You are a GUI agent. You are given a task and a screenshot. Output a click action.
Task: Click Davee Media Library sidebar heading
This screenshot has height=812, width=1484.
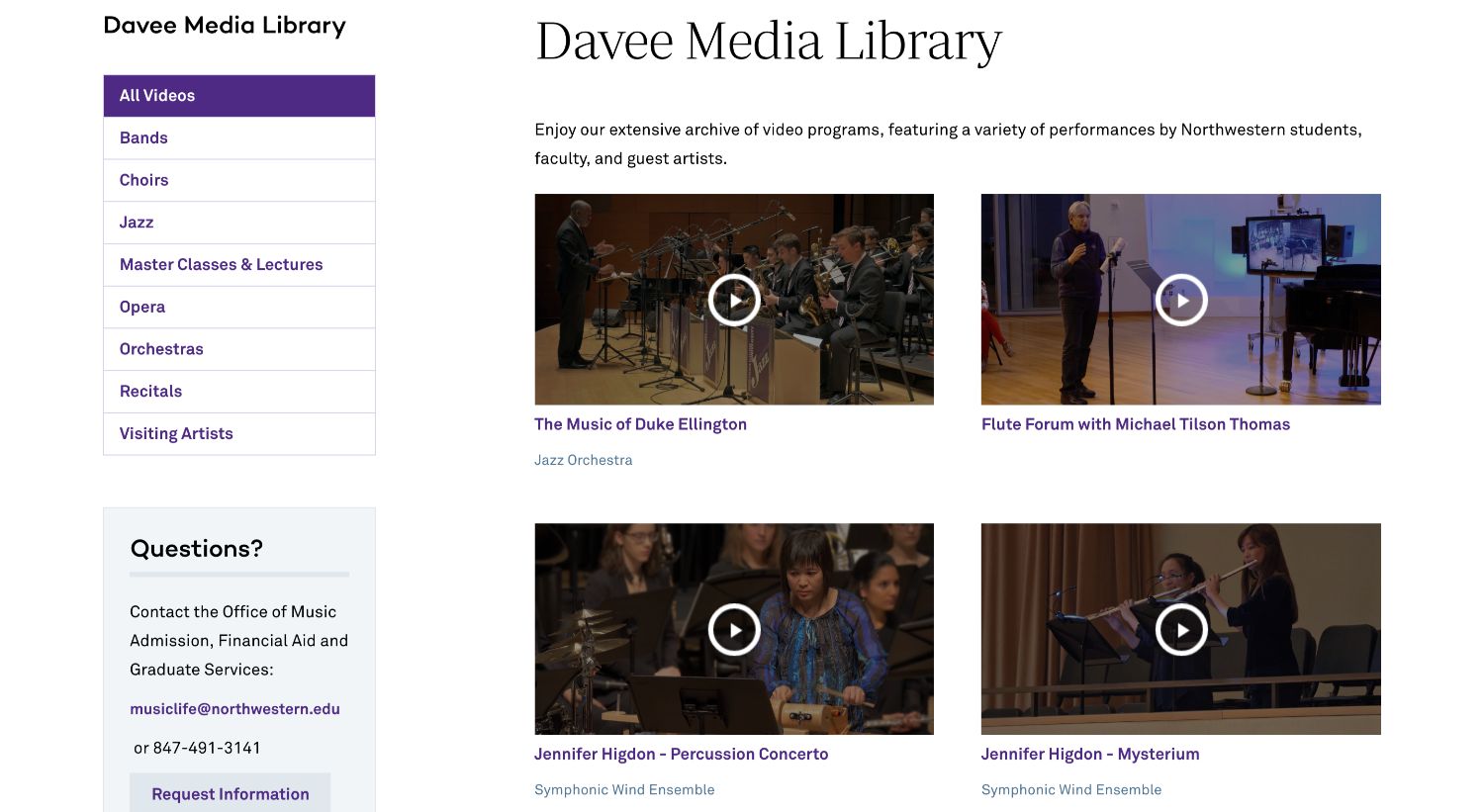coord(225,26)
